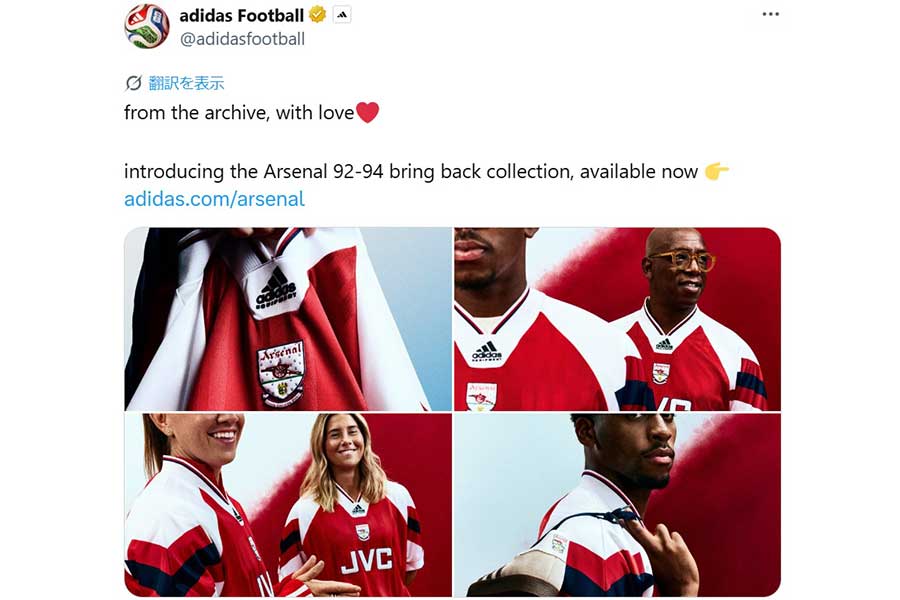
Task: Open the bottom-left JVC shirt photo
Action: coord(284,505)
